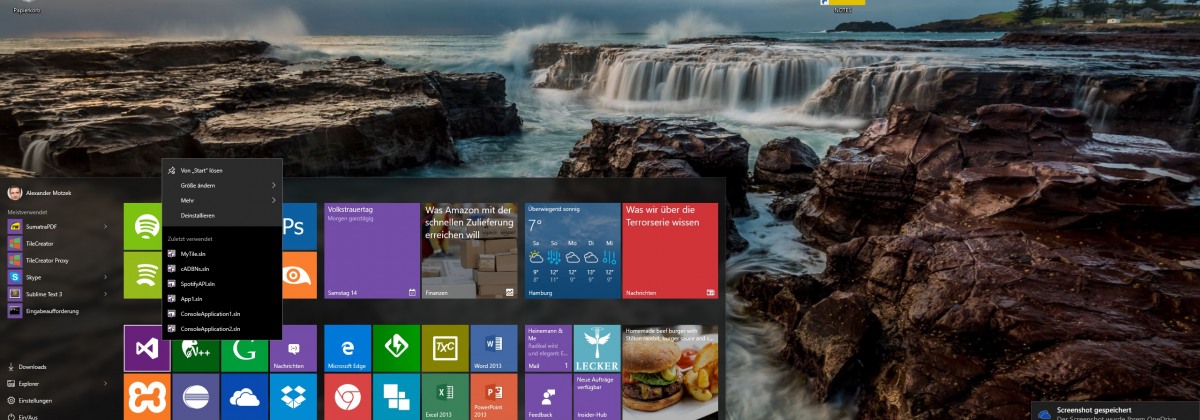Open the OneDrive cloud tile

coord(245,397)
